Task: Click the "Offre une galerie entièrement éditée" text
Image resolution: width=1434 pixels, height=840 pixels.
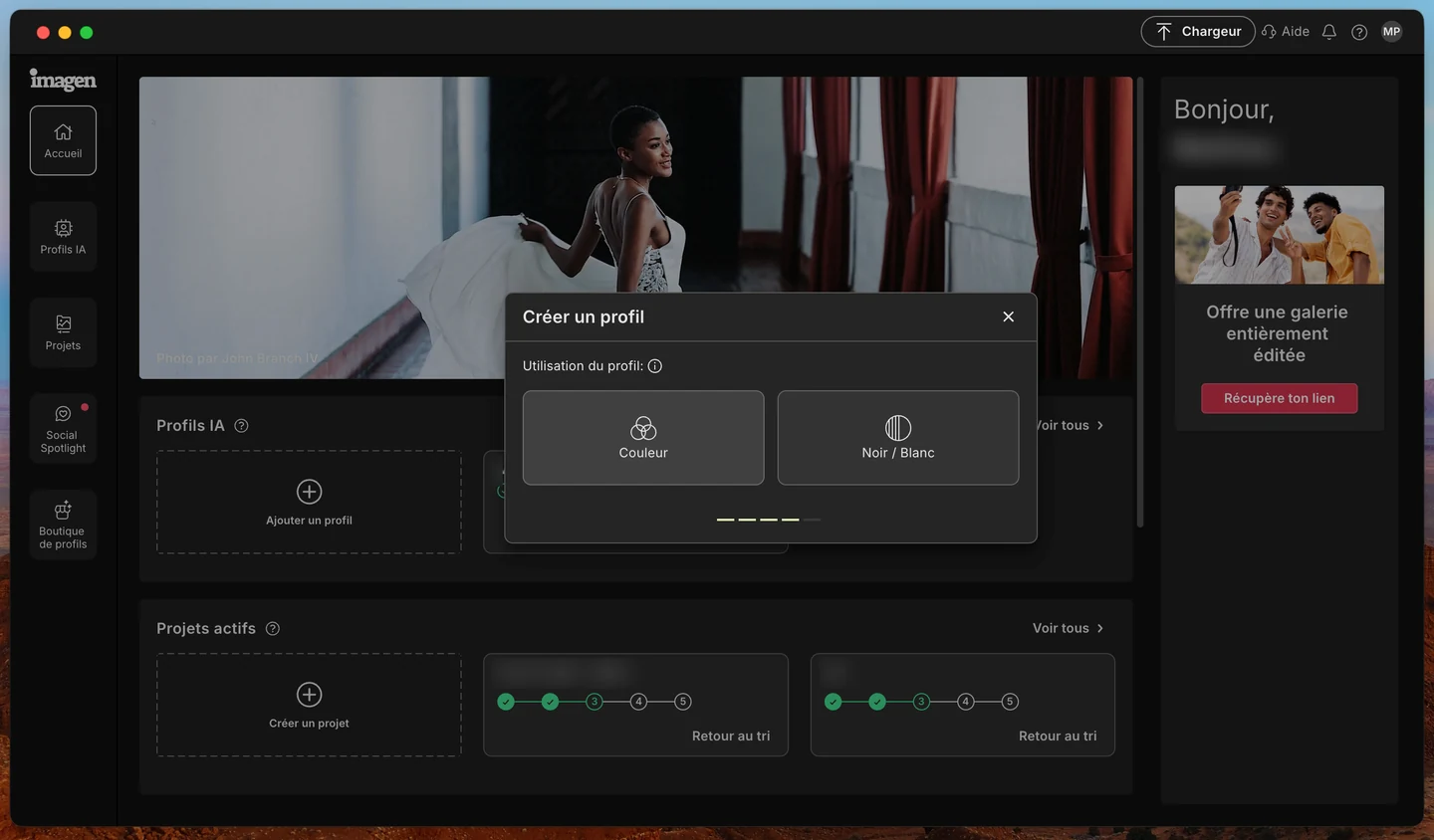Action: (1278, 333)
